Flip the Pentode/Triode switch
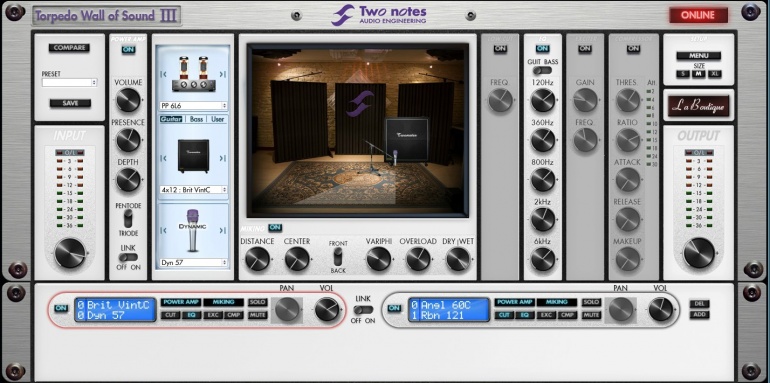 point(128,219)
